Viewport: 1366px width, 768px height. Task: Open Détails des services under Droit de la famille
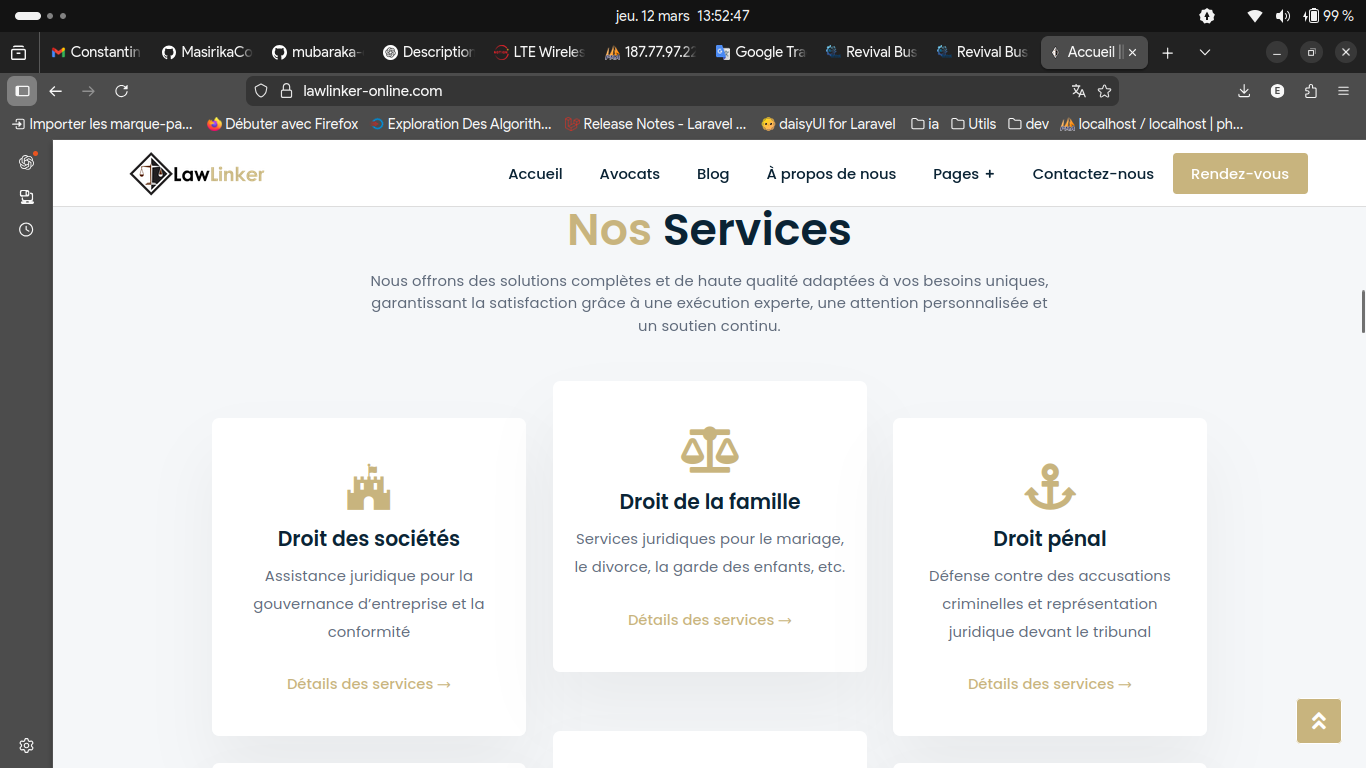(x=709, y=620)
